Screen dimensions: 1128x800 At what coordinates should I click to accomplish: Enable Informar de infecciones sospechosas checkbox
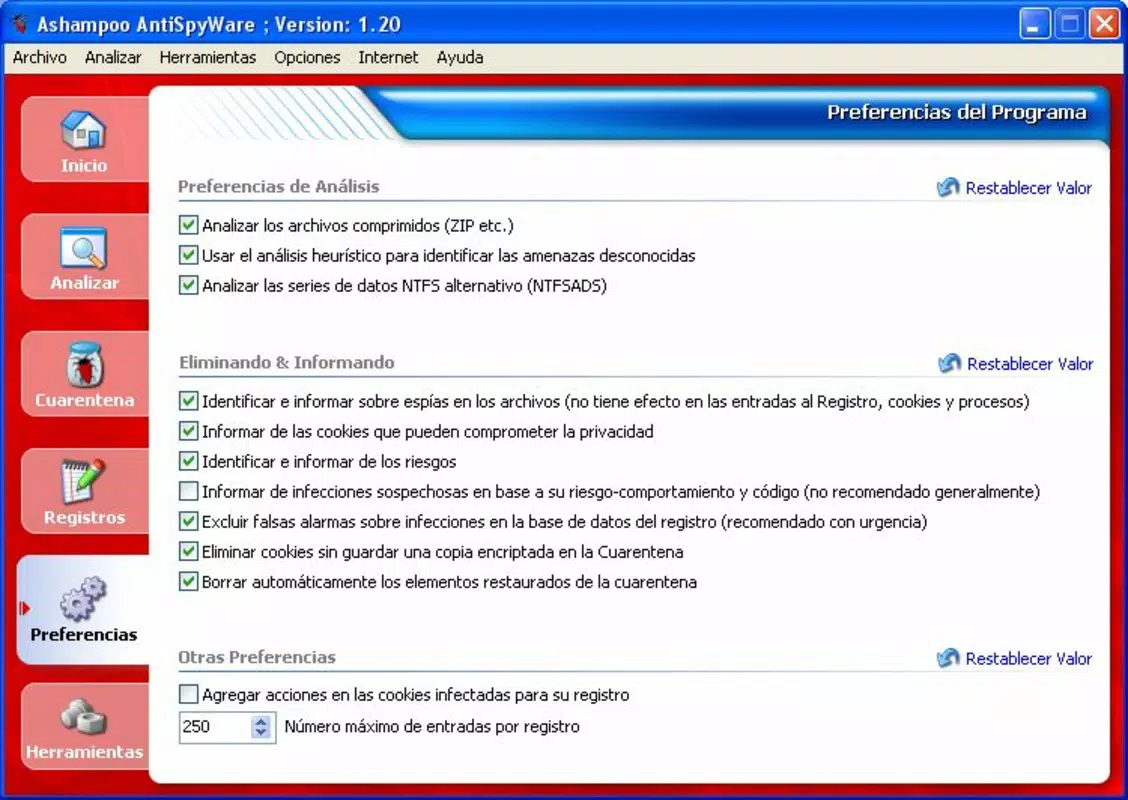[188, 491]
